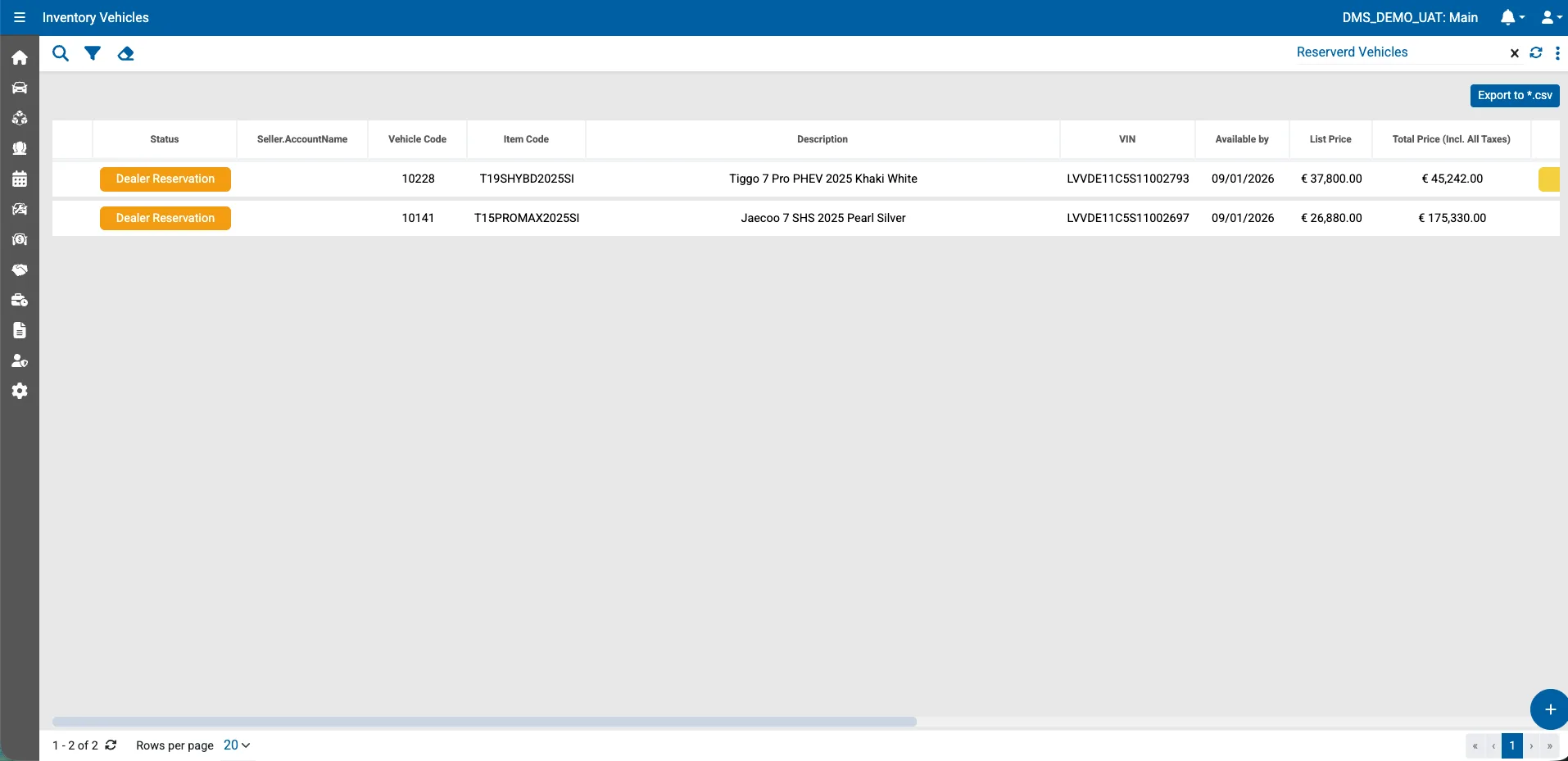Click Dealer Reservation badge for vehicle 10228
Screen dimensions: 1568x761
tap(165, 179)
